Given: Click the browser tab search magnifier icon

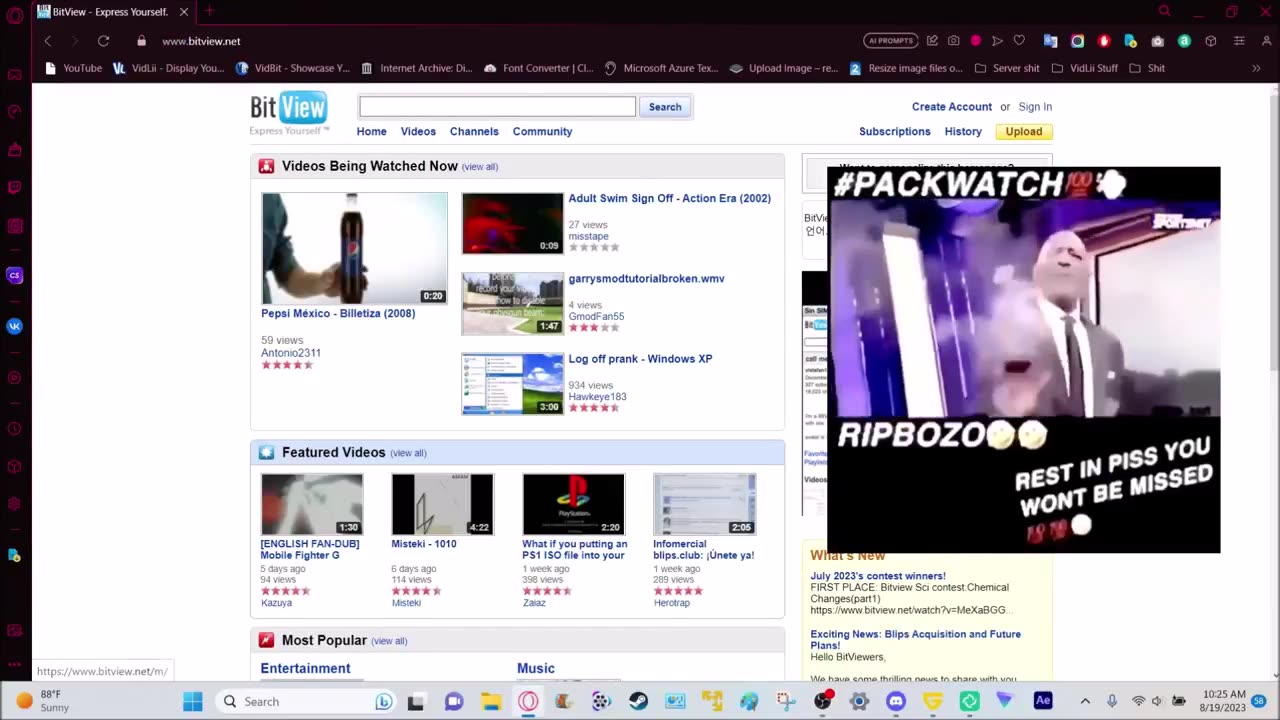Looking at the screenshot, I should 1164,12.
